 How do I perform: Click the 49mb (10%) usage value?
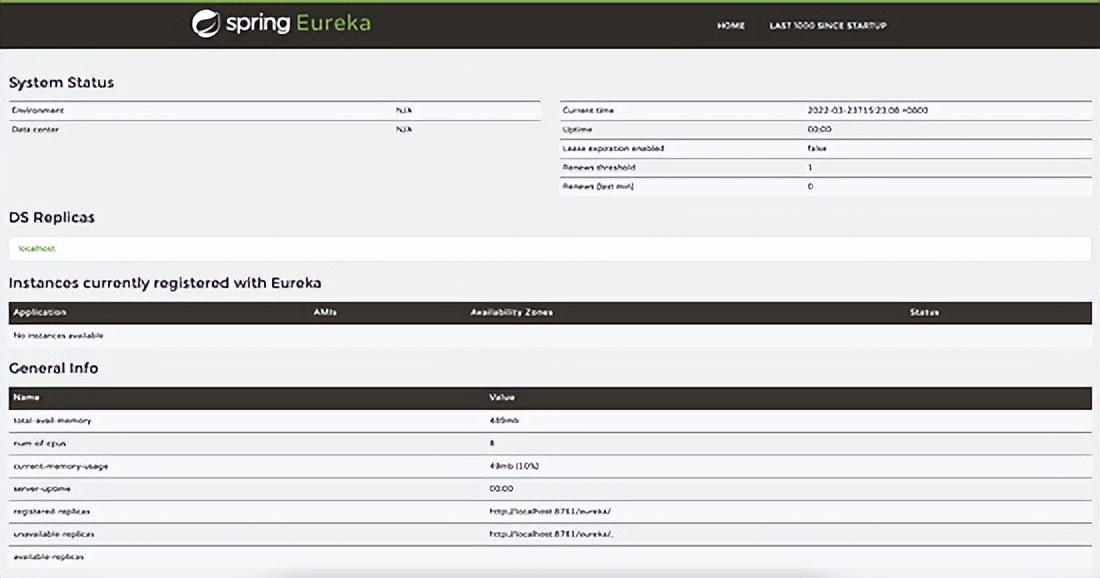coord(514,466)
